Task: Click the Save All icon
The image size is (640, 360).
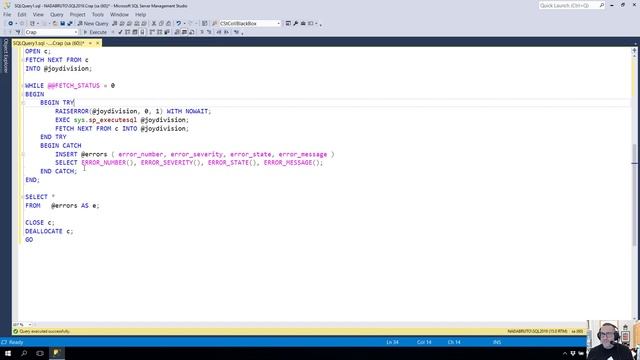Action: click(70, 23)
